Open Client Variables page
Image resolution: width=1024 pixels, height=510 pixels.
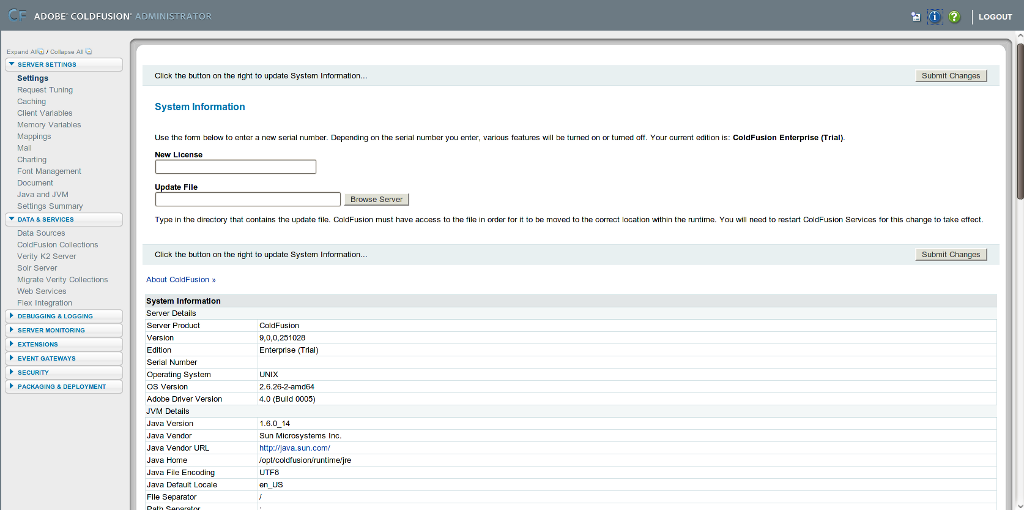click(x=44, y=113)
